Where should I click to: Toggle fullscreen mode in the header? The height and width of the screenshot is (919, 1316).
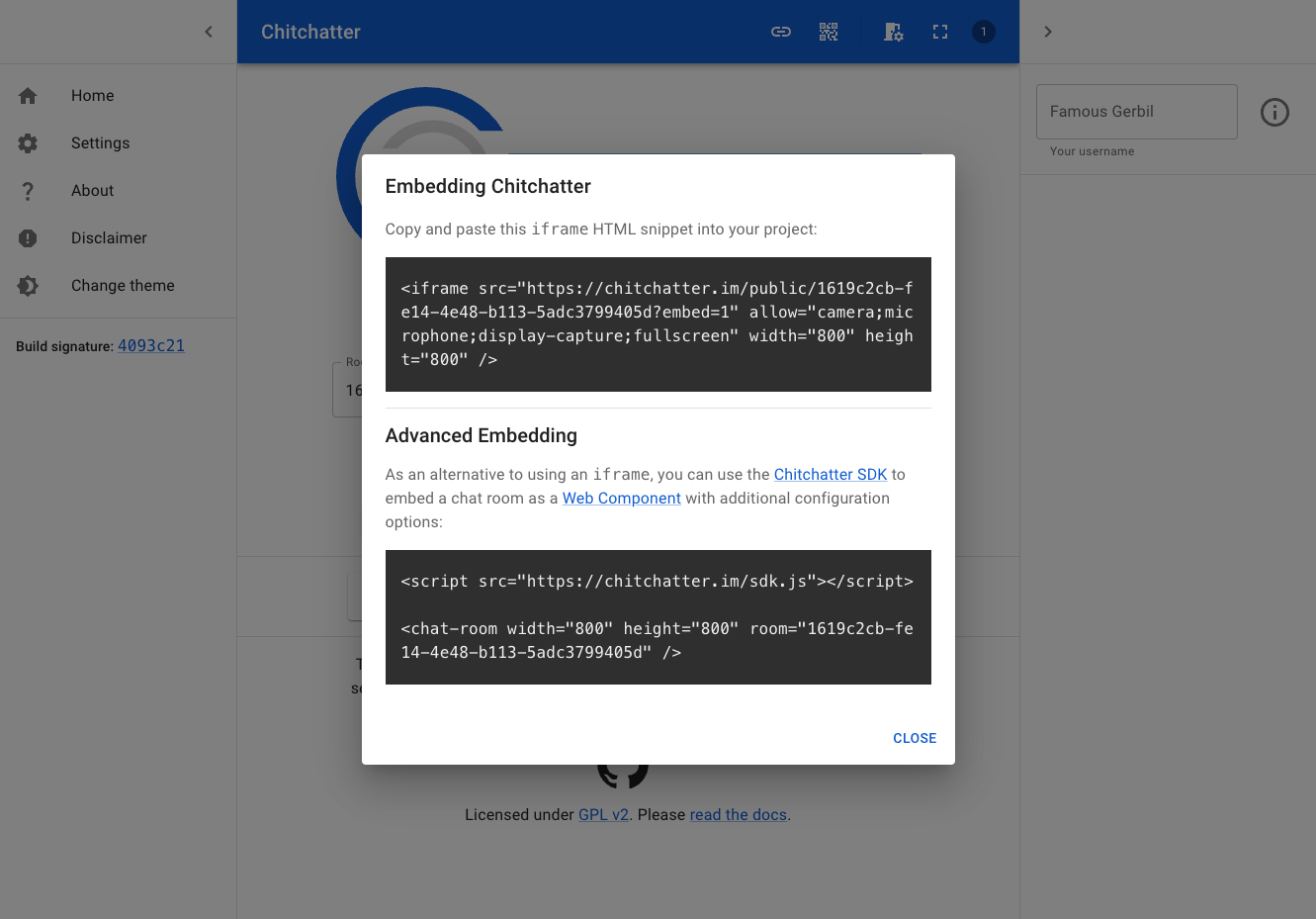pos(940,32)
